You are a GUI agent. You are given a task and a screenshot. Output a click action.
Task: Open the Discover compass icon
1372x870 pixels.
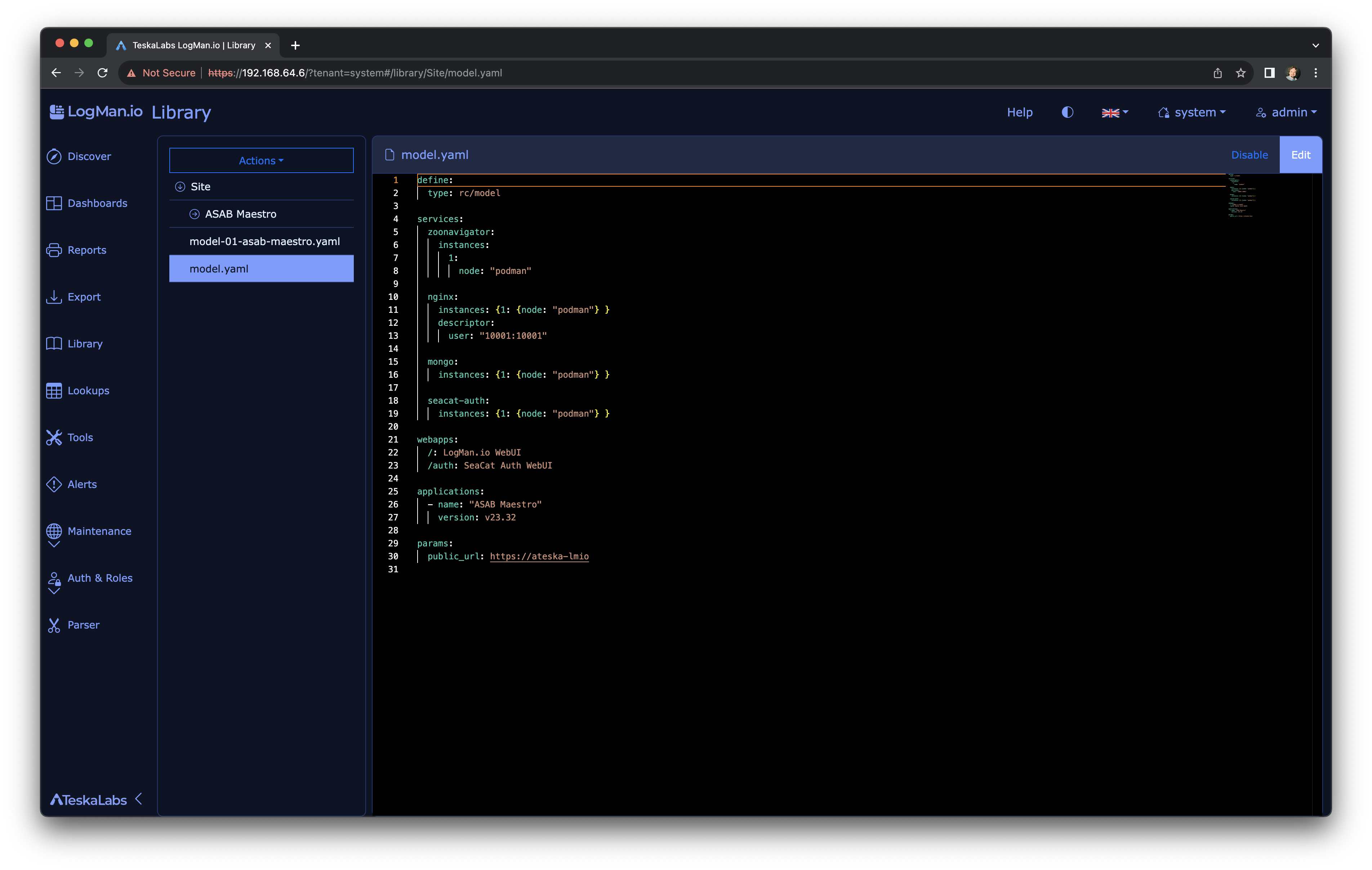[54, 156]
